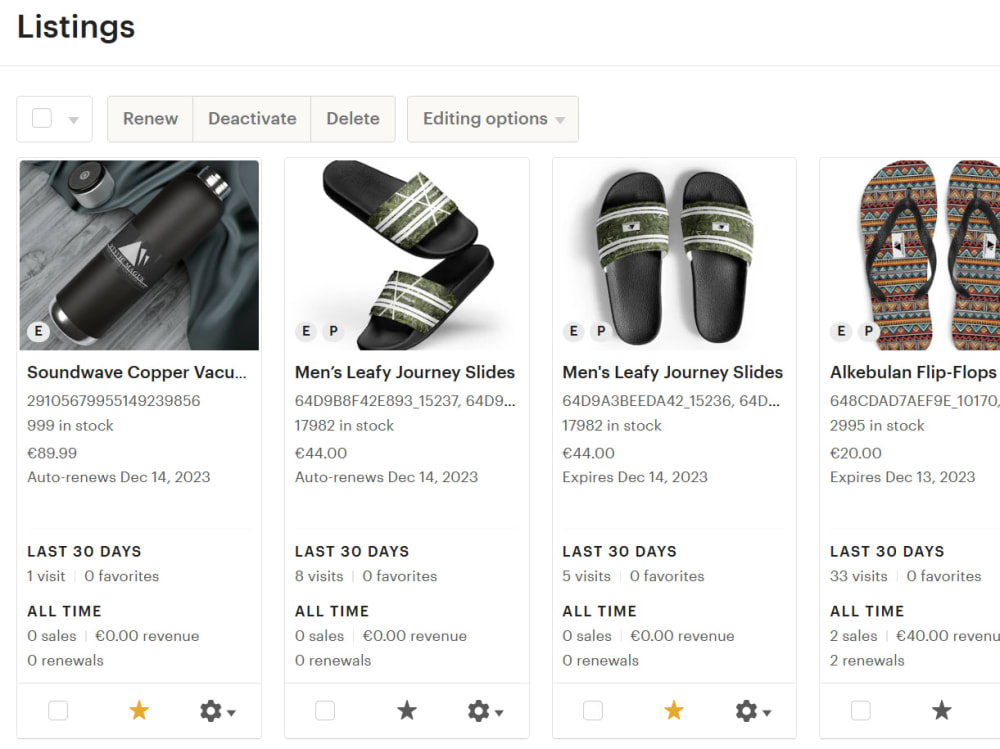Check the box on auto-renewing Leafy Journey Slides
The width and height of the screenshot is (1000, 749).
pyautogui.click(x=325, y=710)
